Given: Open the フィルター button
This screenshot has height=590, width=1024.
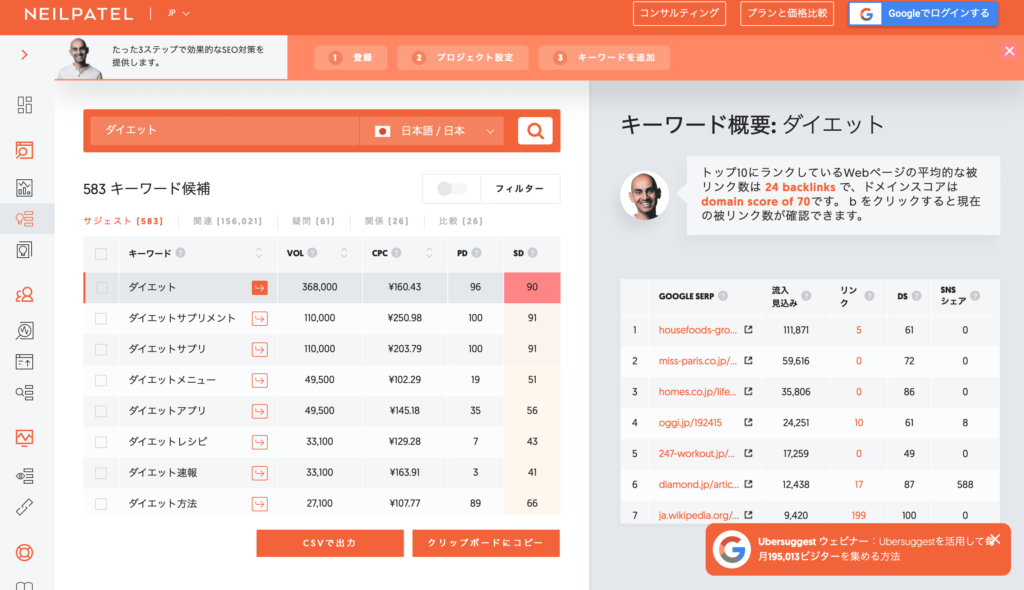Looking at the screenshot, I should [x=520, y=189].
